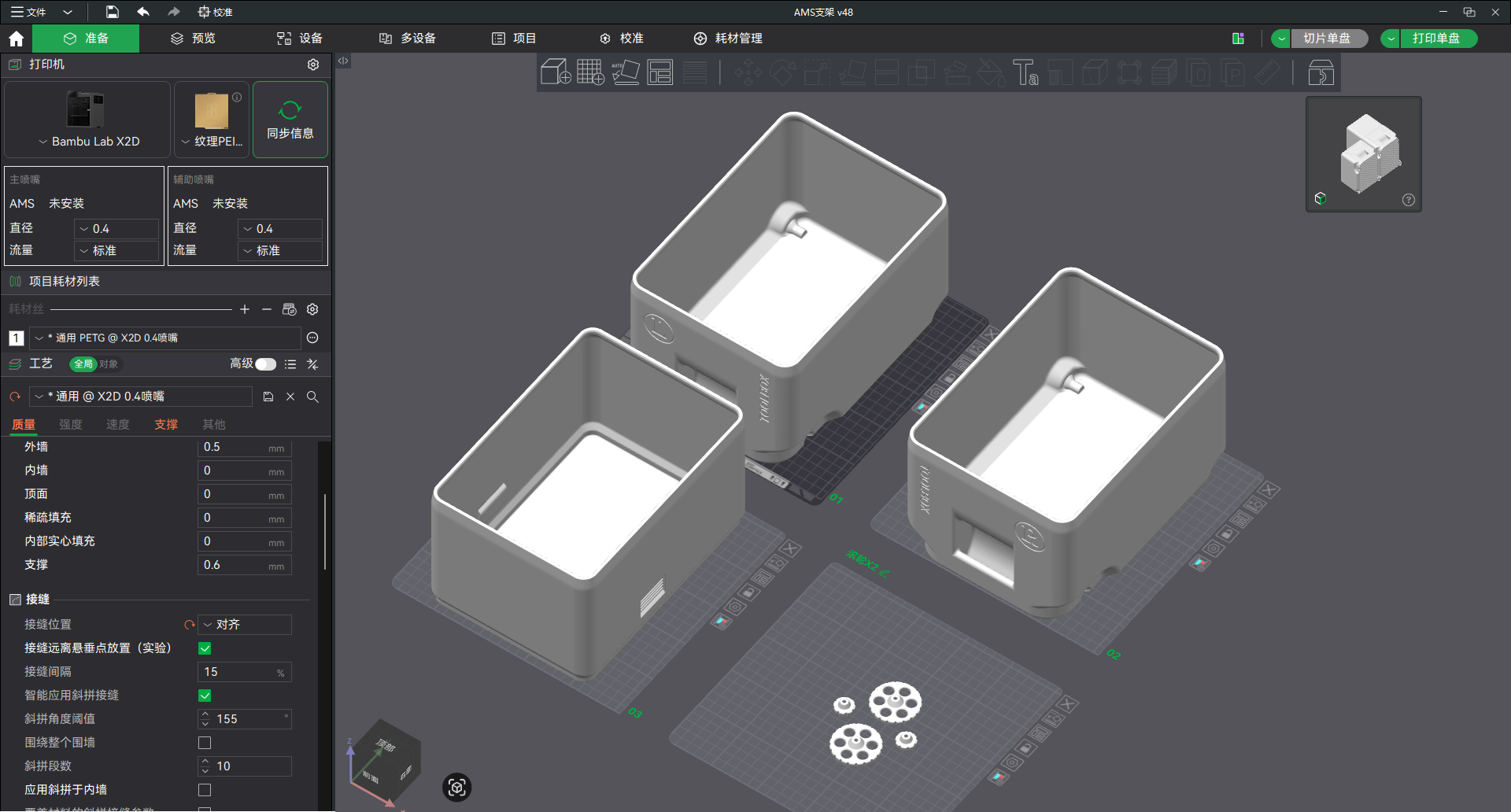This screenshot has height=812, width=1511.
Task: Check the 围绕整个围墙 checkbox
Action: pyautogui.click(x=205, y=743)
